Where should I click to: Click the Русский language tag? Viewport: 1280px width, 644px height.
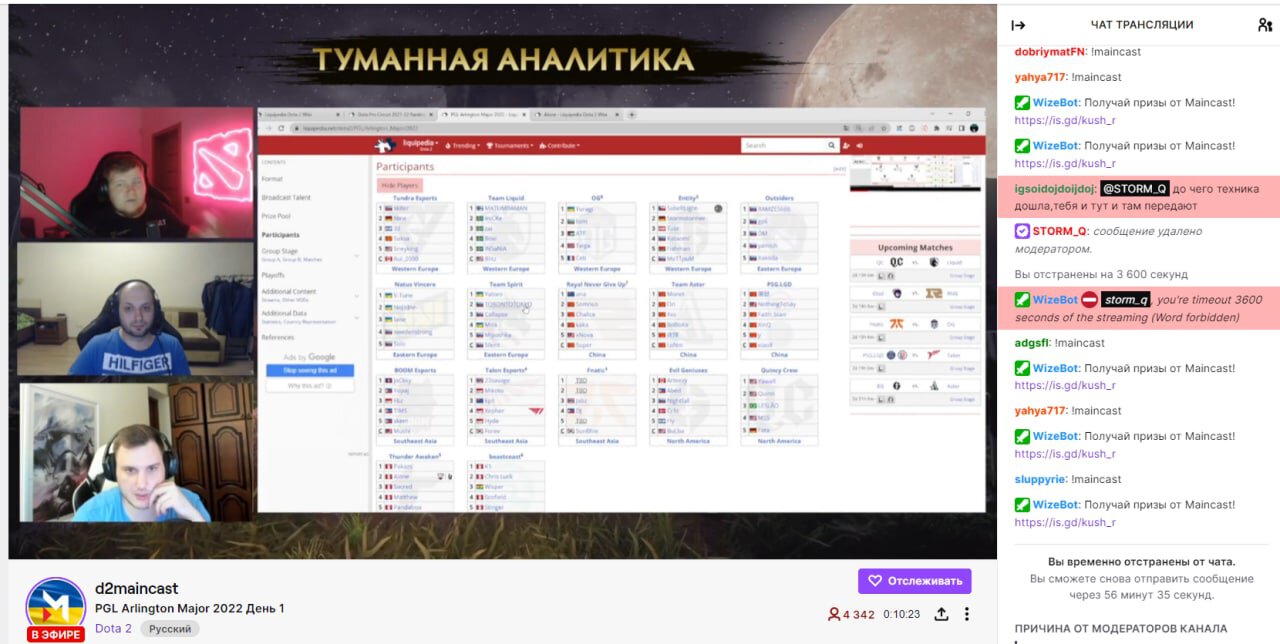170,629
